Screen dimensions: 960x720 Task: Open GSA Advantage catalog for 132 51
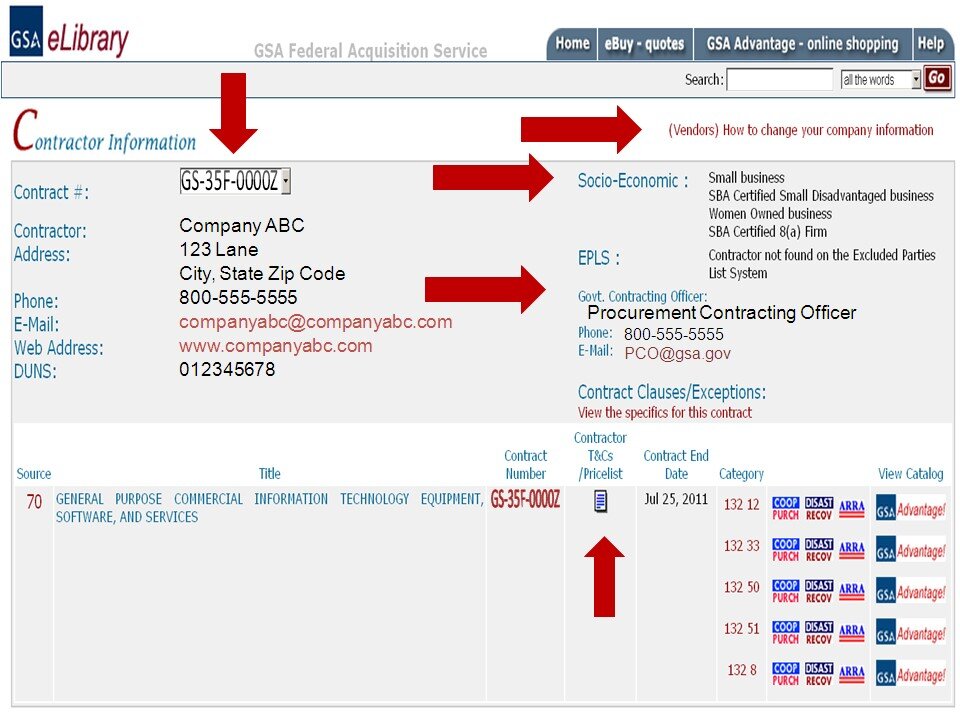tap(910, 634)
